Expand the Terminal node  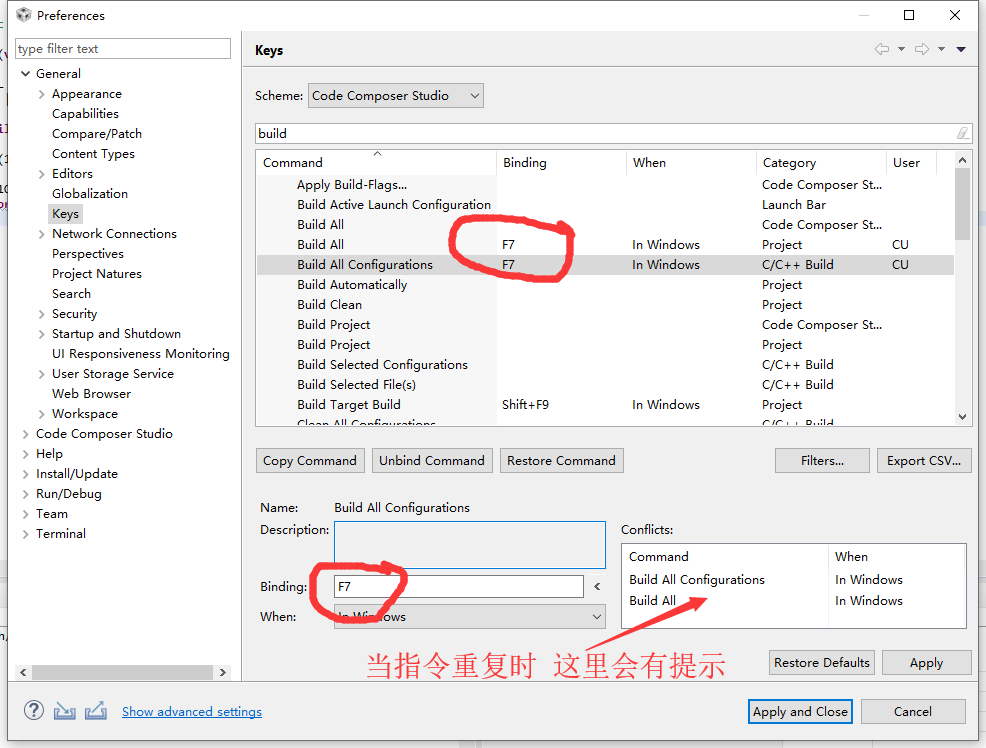(26, 534)
